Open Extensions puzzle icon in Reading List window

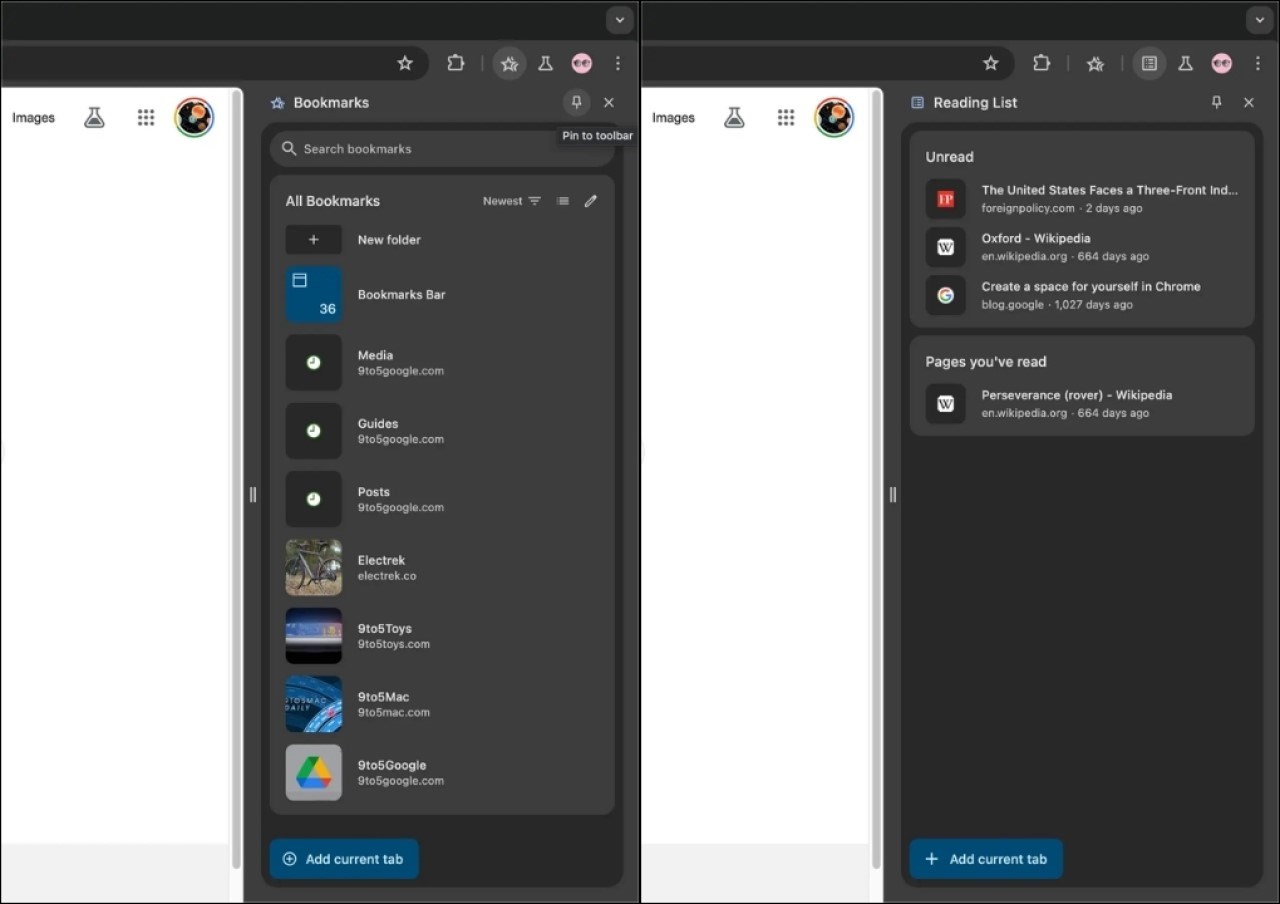click(x=1042, y=63)
